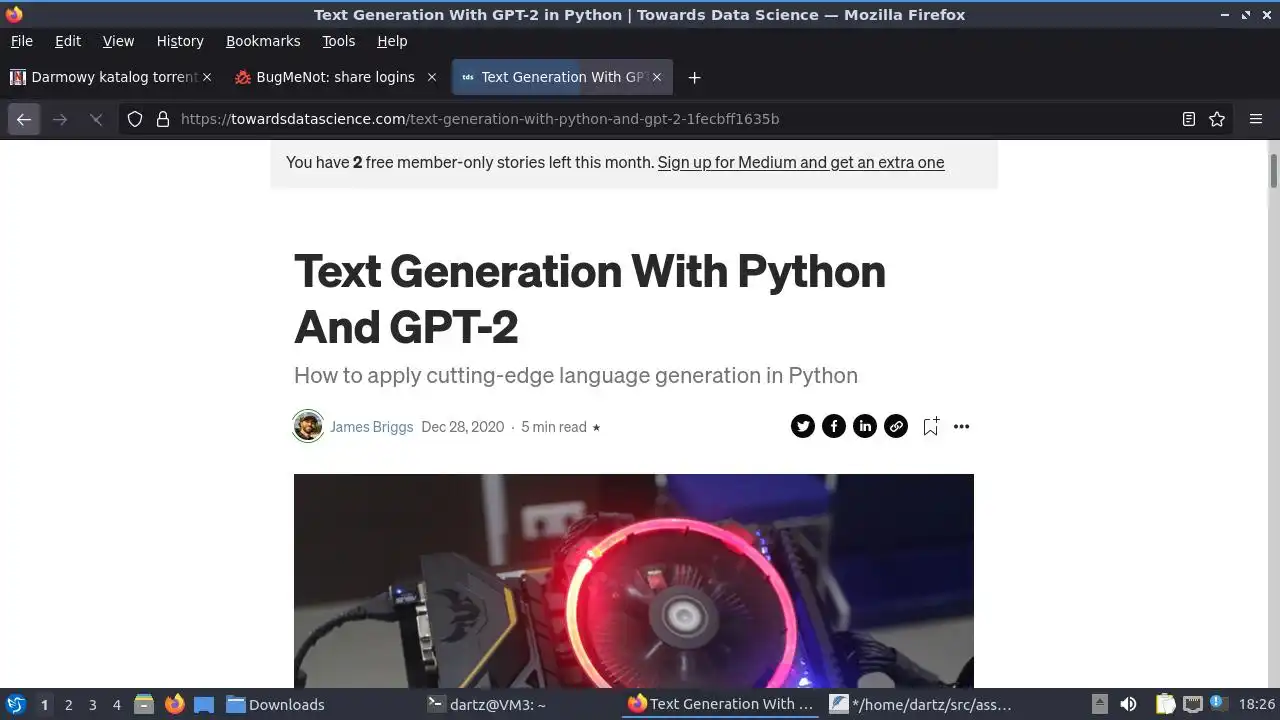Click subtitle about cutting-edge language generation

click(x=576, y=376)
